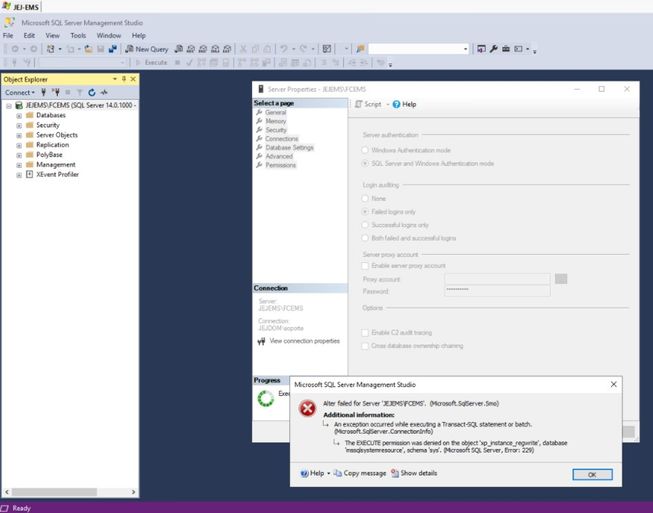Click the Undo arrow in main toolbar
The image size is (653, 513).
pyautogui.click(x=284, y=49)
